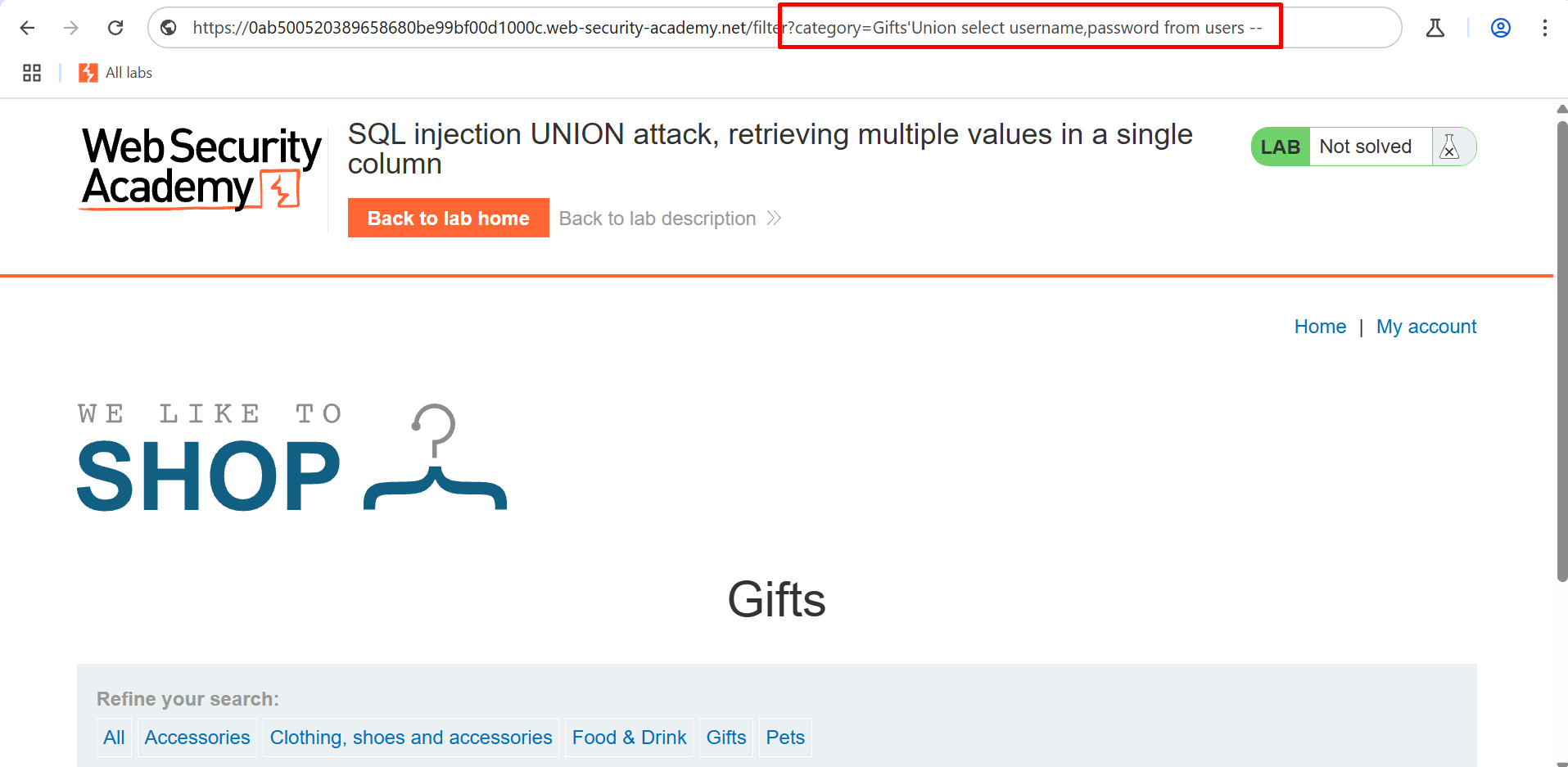This screenshot has height=767, width=1568.
Task: Open the apps grid in bookmarks bar
Action: 32,73
